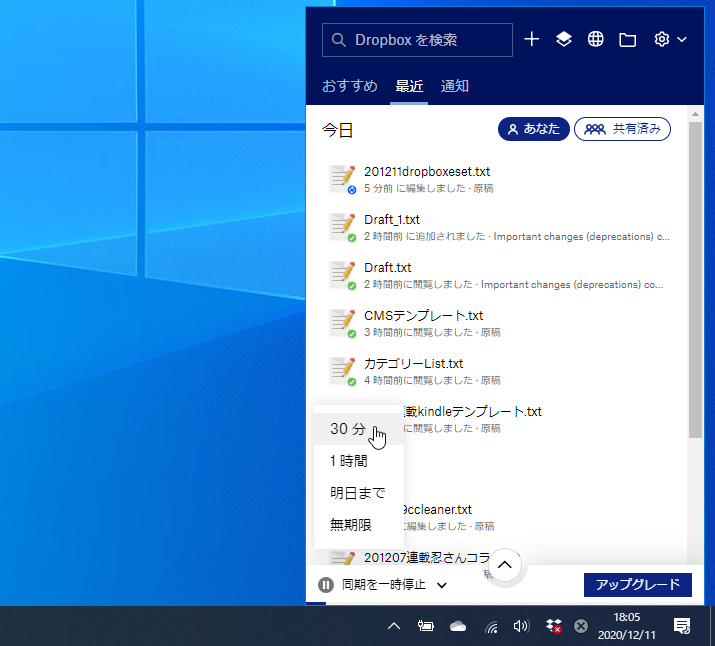Click the アップグレード button
This screenshot has height=646, width=715.
[637, 584]
